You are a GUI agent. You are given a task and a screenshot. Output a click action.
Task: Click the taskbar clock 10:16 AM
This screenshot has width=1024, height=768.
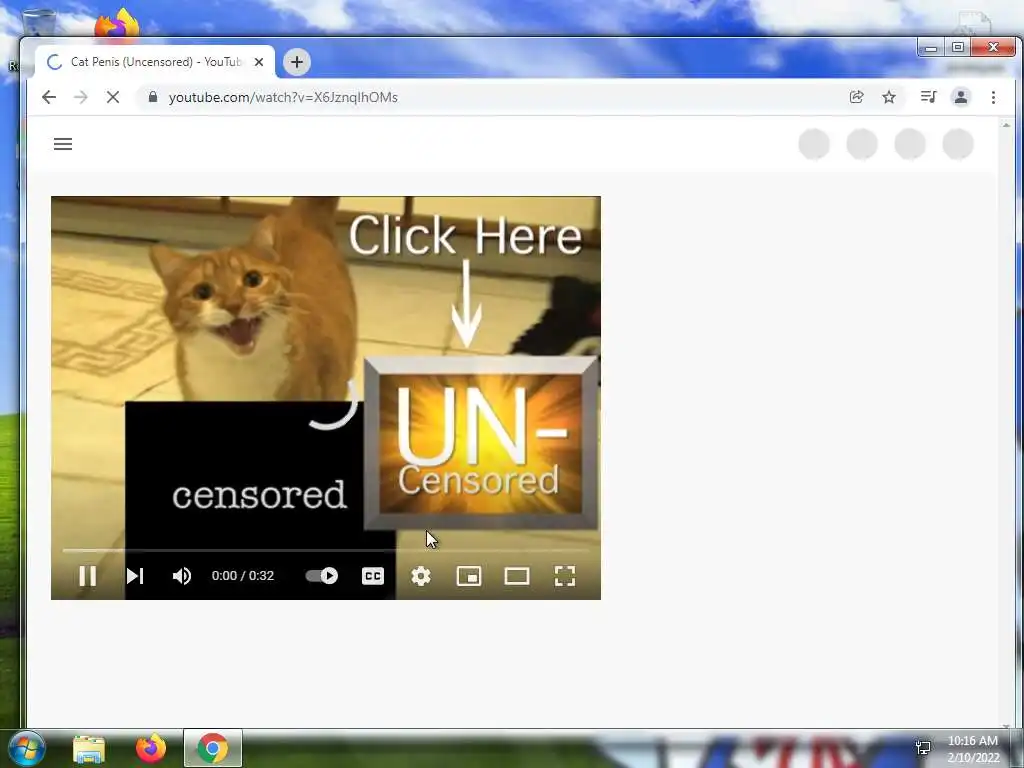972,741
